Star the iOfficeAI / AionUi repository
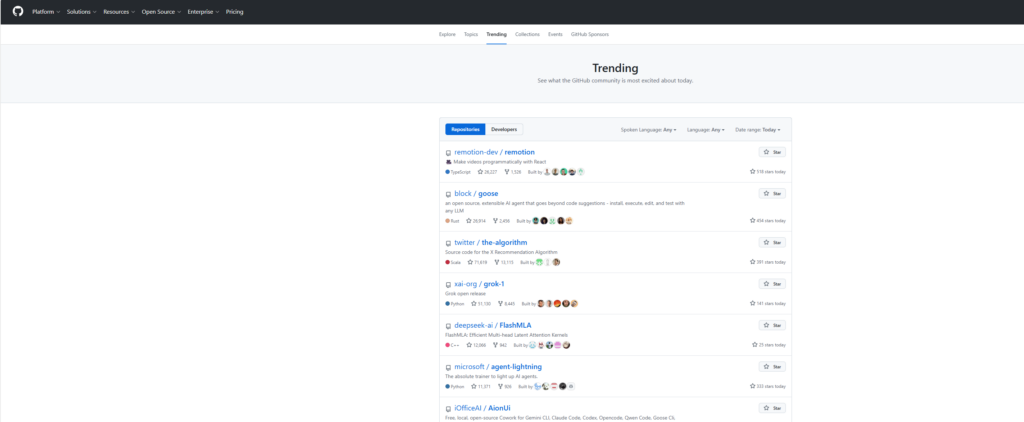This screenshot has width=1024, height=422. pyautogui.click(x=772, y=408)
